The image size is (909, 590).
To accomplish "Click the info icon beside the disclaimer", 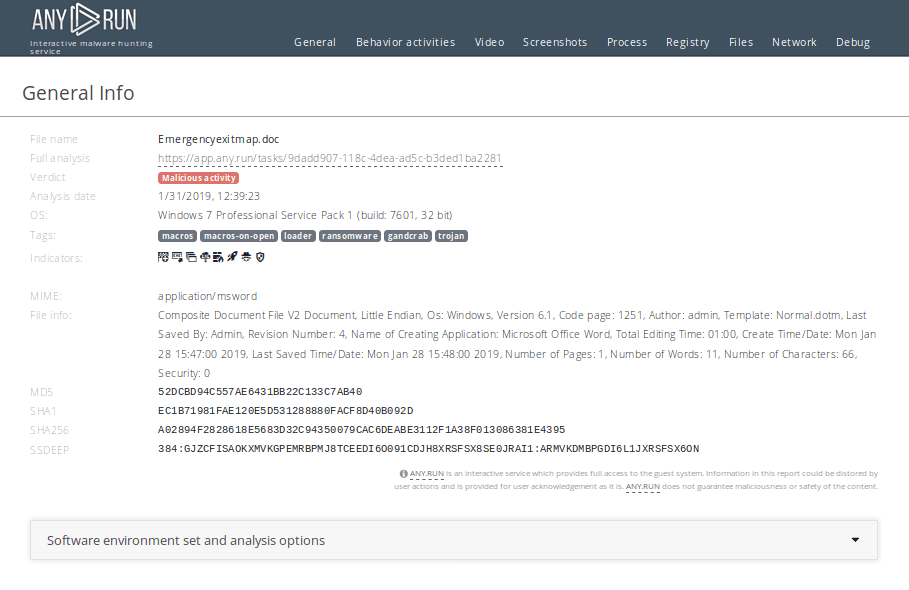I will tap(403, 474).
